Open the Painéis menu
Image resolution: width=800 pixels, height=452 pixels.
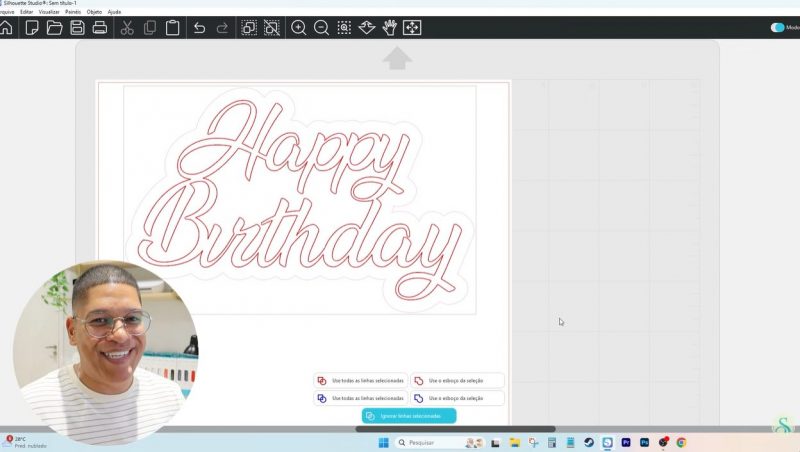pyautogui.click(x=73, y=12)
